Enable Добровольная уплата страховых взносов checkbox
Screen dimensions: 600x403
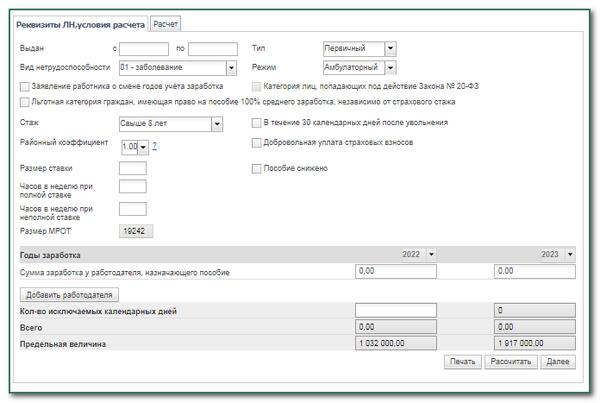257,143
